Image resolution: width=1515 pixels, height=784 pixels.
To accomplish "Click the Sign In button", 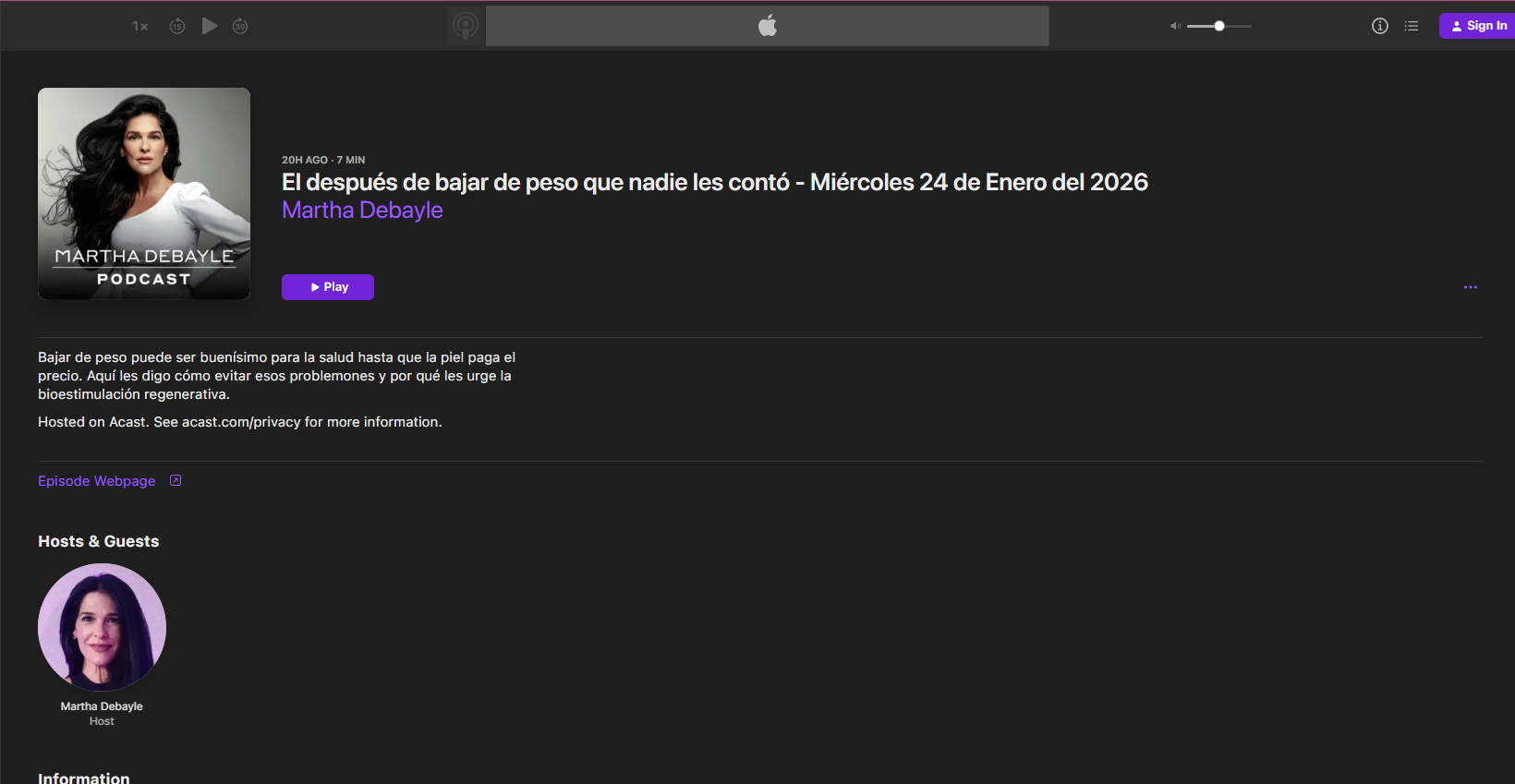I will pos(1477,26).
